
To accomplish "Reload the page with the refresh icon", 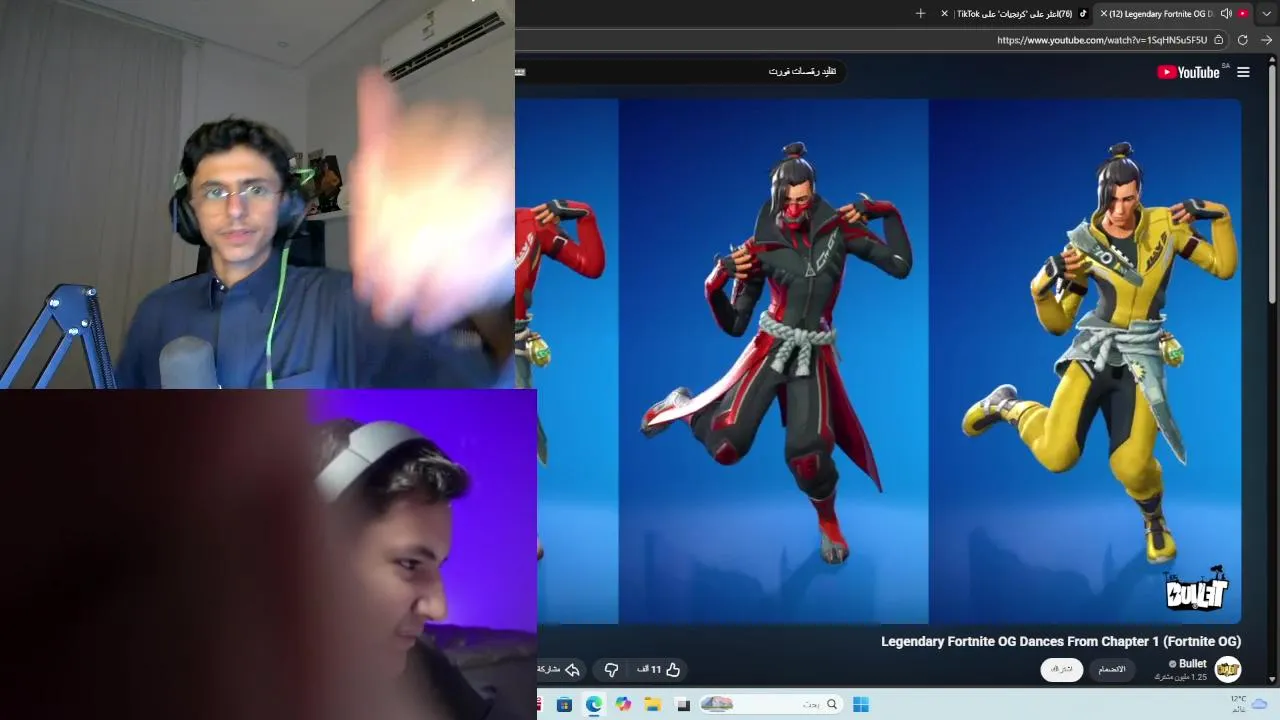I will point(1243,40).
